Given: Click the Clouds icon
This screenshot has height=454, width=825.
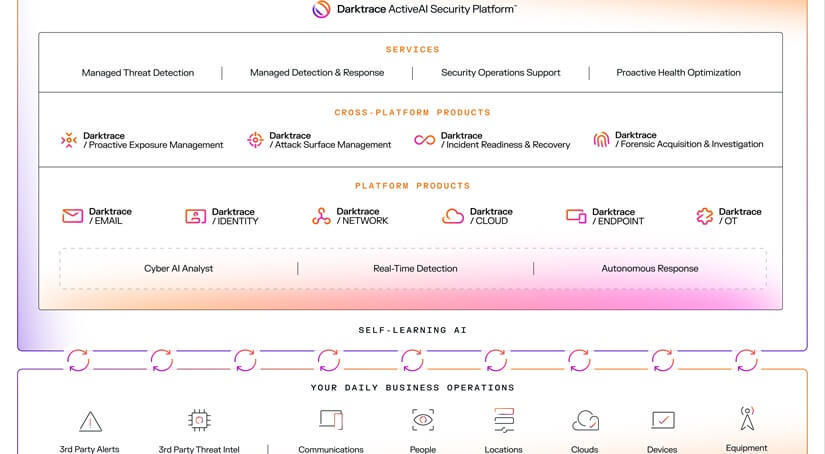Looking at the screenshot, I should pos(585,420).
